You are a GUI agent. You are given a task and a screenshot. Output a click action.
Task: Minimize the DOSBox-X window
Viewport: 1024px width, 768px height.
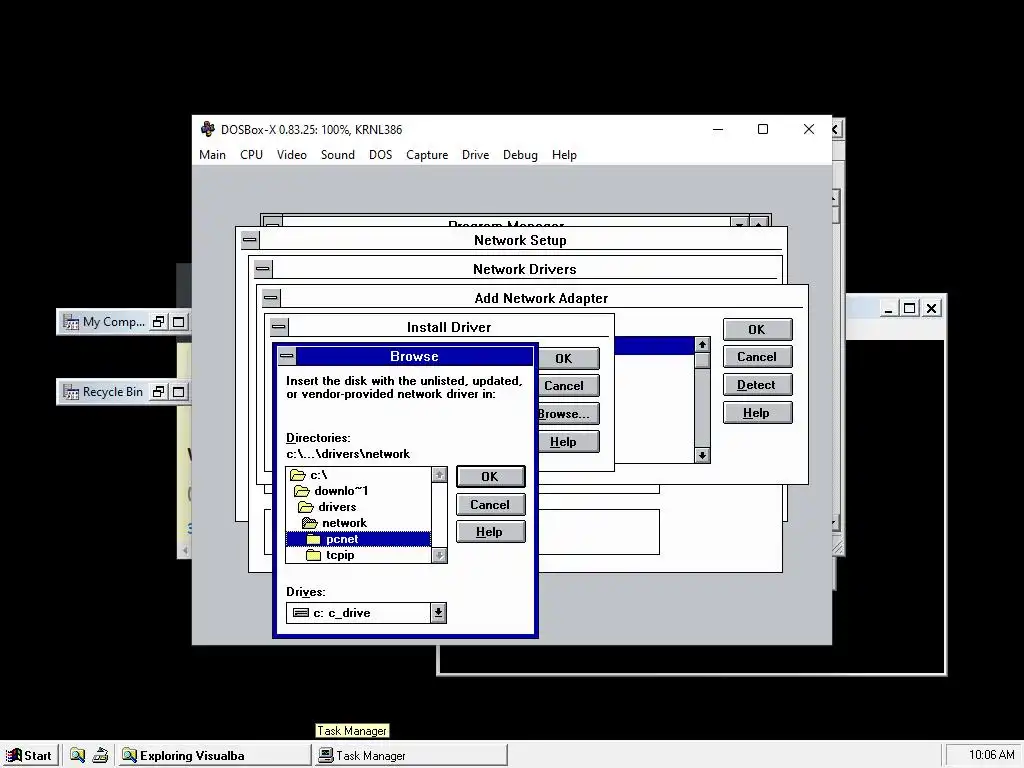(x=718, y=129)
